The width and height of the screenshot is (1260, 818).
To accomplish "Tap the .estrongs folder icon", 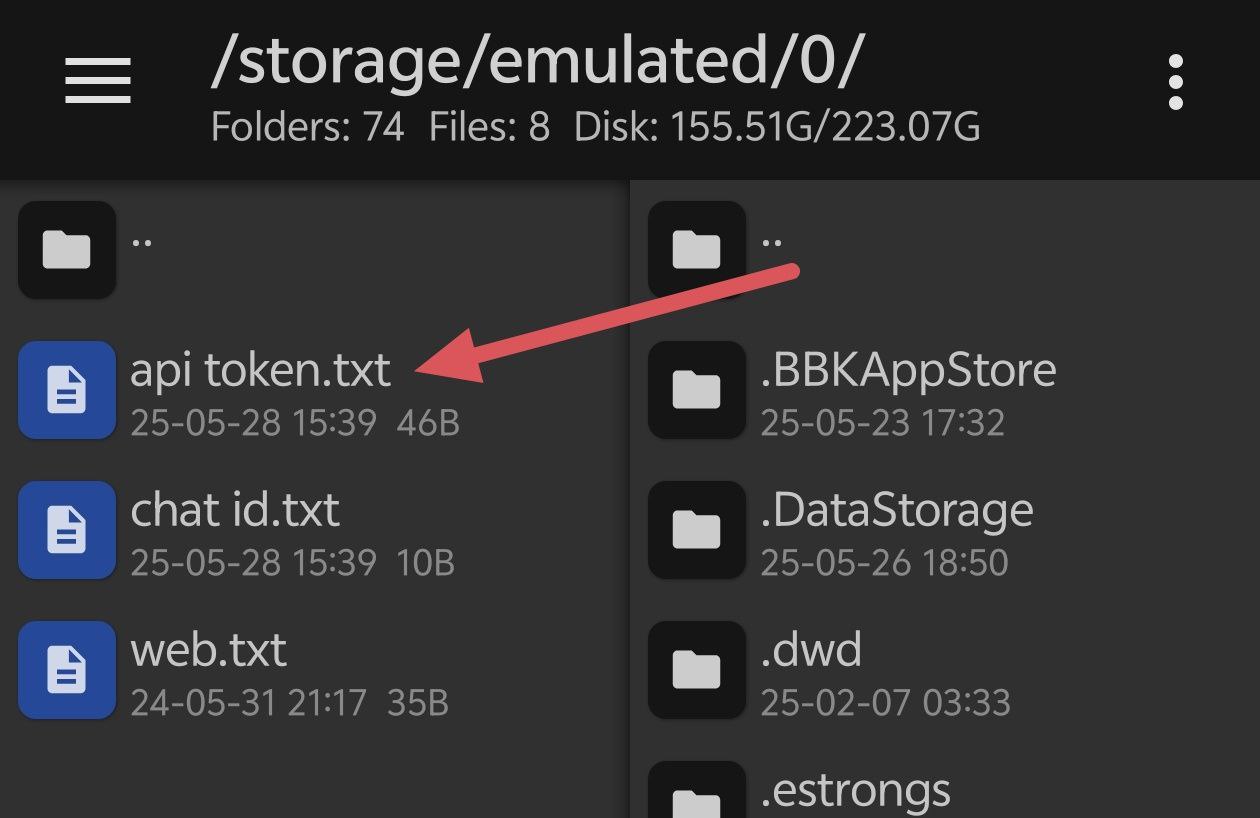I will 697,795.
